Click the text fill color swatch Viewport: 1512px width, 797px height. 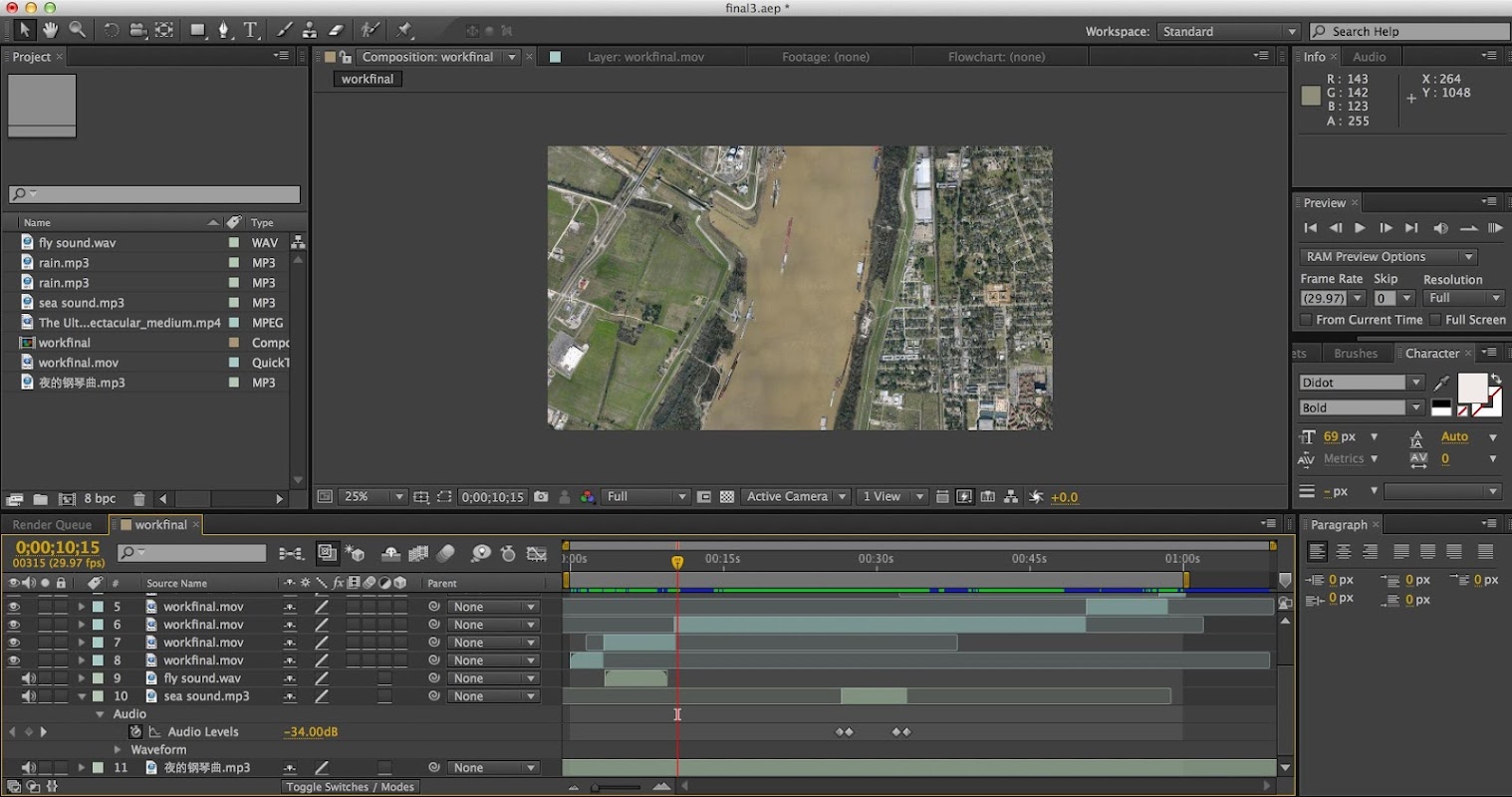1471,388
